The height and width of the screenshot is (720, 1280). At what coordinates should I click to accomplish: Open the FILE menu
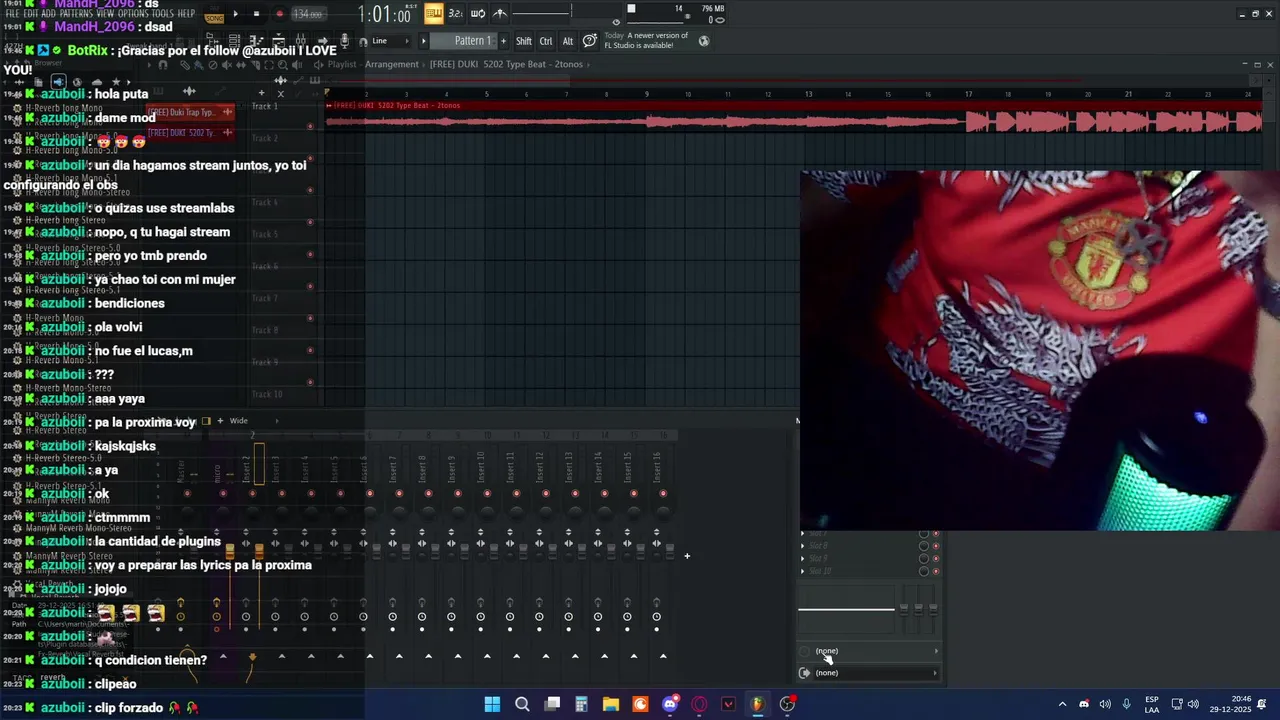pos(14,14)
